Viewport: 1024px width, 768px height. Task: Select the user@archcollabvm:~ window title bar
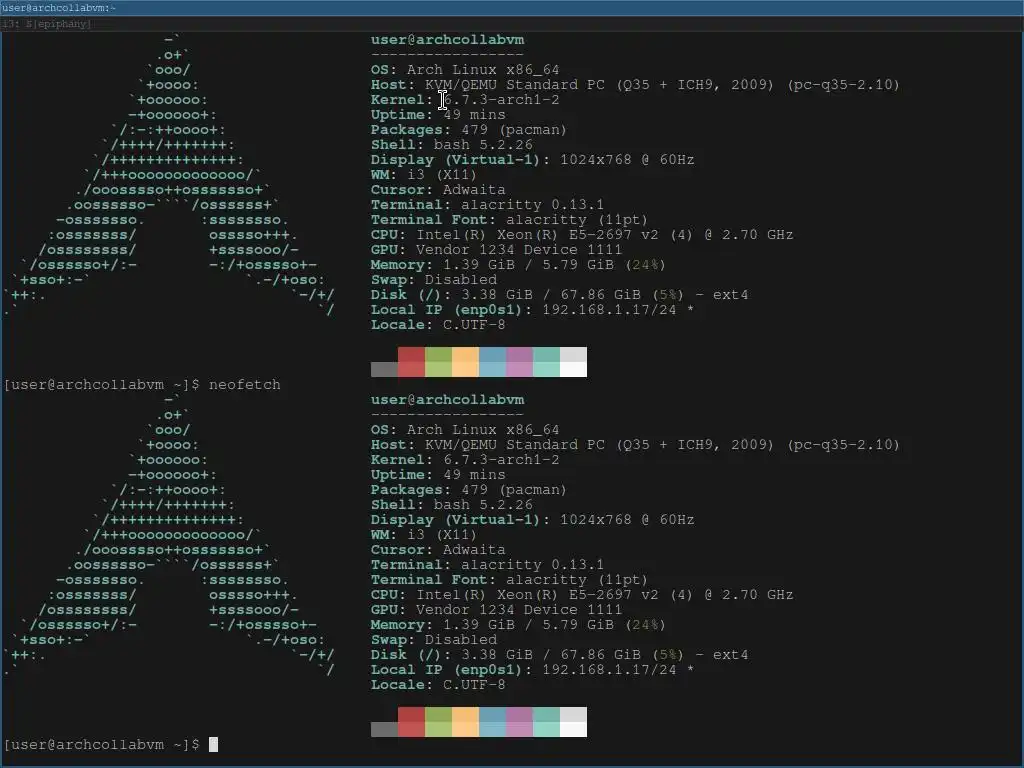click(x=512, y=8)
